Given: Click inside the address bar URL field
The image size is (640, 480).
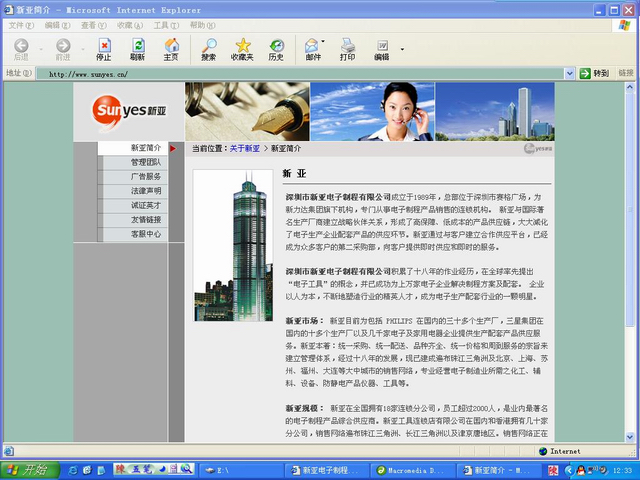Looking at the screenshot, I should coord(300,73).
